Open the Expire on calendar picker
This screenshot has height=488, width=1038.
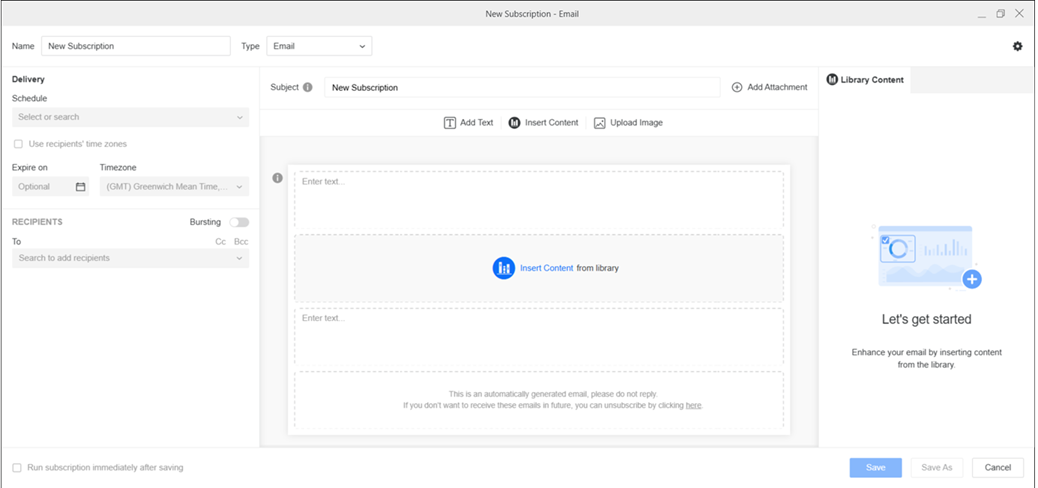tap(80, 187)
